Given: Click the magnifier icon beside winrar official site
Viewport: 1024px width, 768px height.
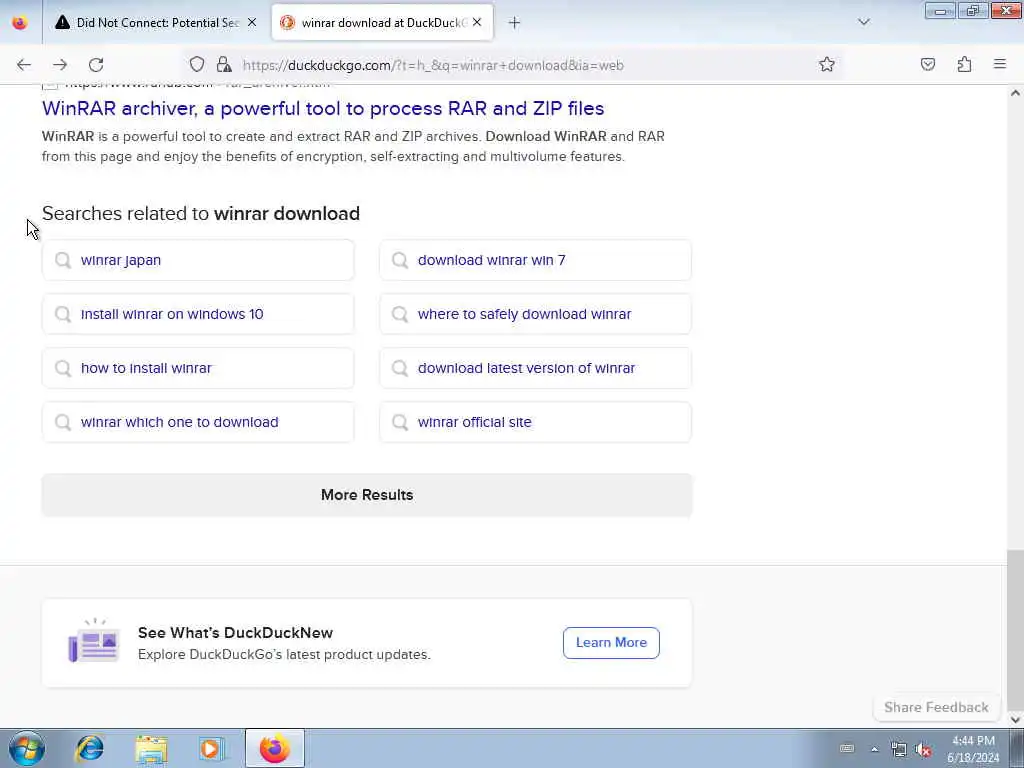Looking at the screenshot, I should pyautogui.click(x=400, y=422).
